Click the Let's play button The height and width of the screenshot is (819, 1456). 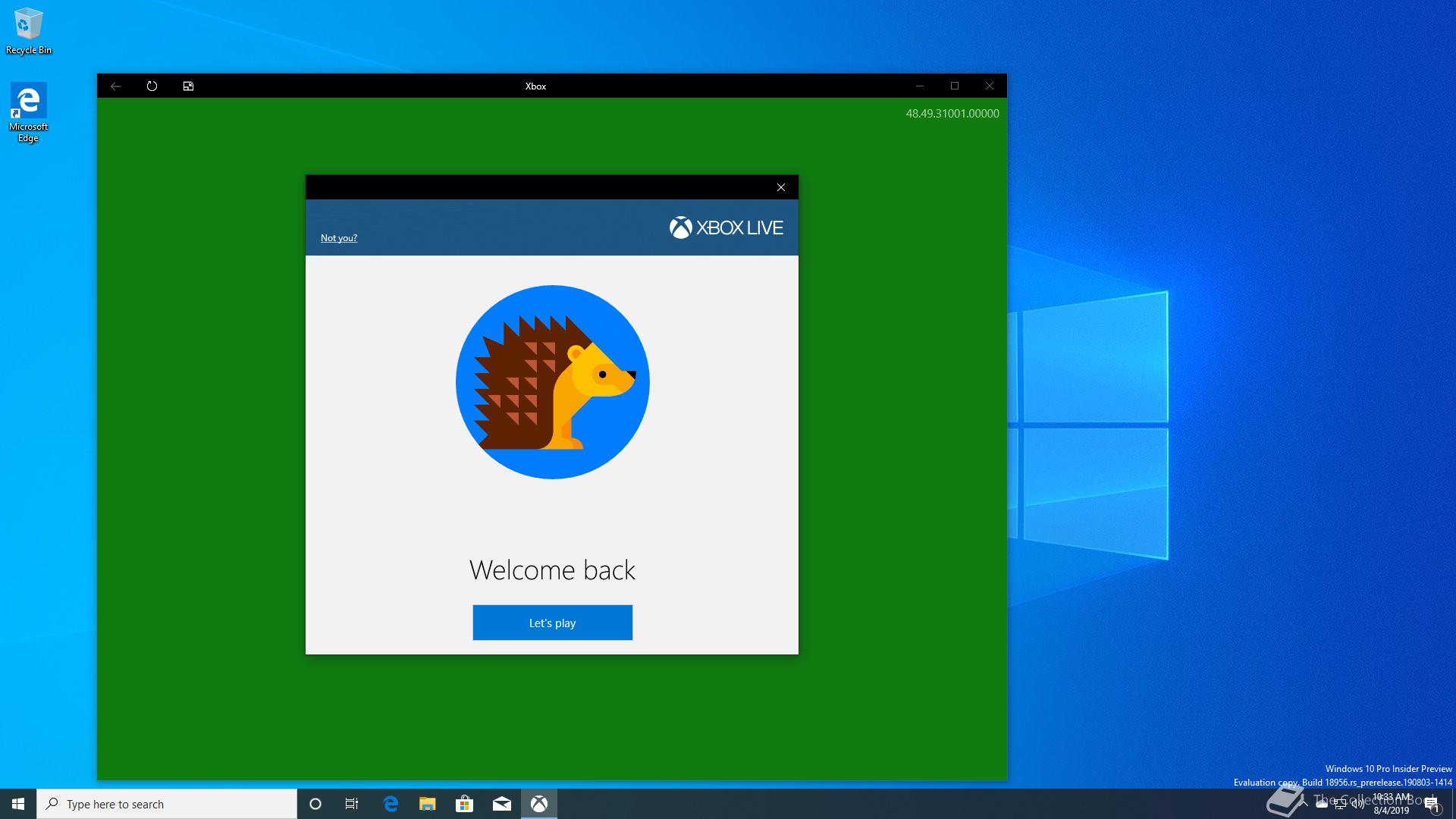(x=552, y=623)
